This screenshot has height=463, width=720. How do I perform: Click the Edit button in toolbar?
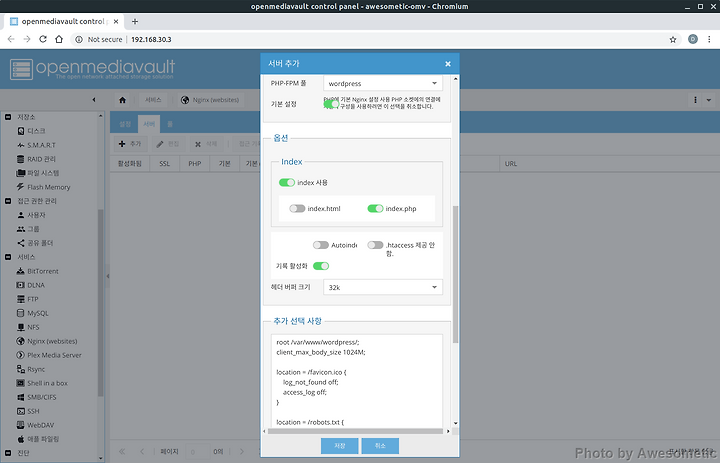tap(168, 144)
